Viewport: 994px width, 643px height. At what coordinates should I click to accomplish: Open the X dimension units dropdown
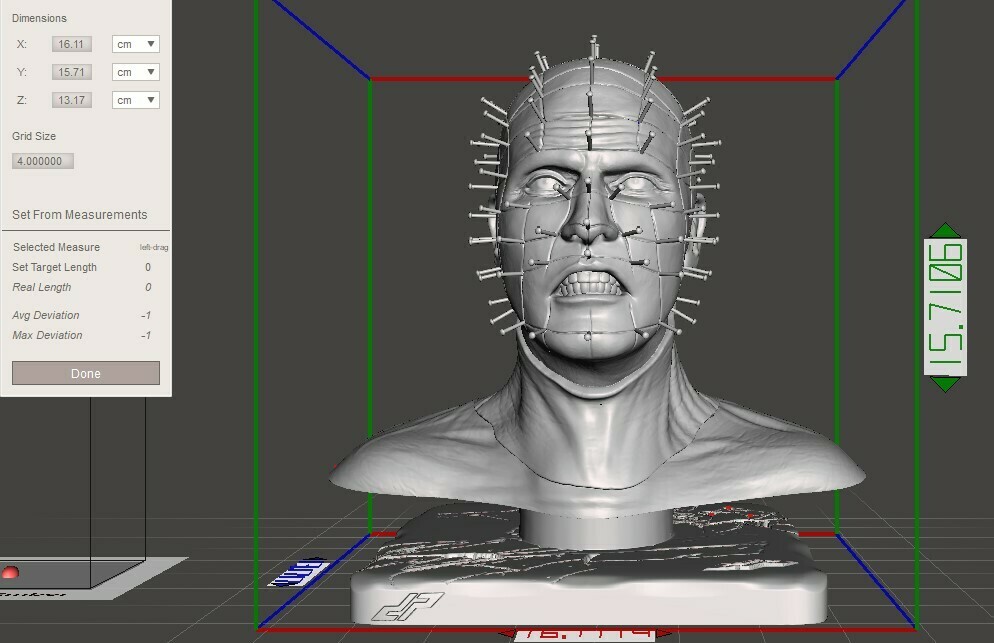click(x=135, y=43)
